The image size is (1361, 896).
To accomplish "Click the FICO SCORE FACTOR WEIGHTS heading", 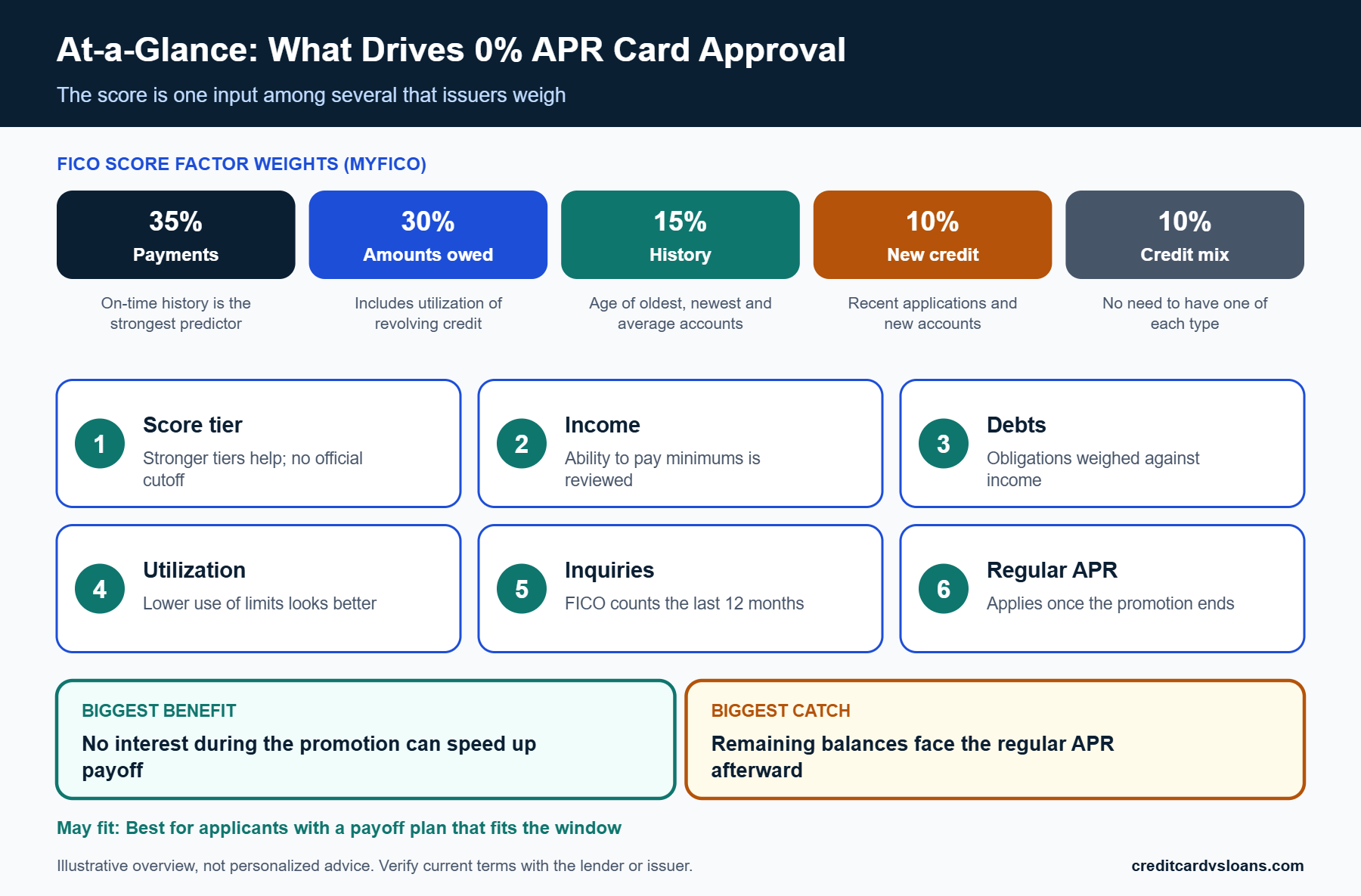I will point(241,164).
